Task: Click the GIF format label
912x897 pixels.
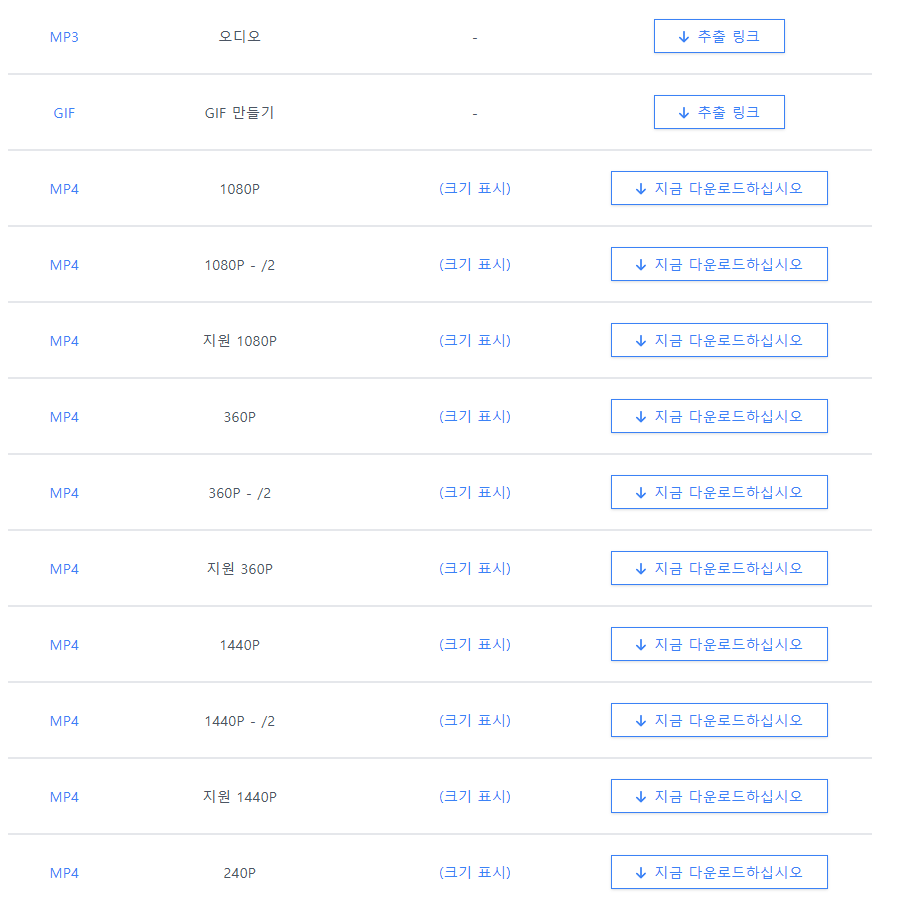Action: pos(64,113)
